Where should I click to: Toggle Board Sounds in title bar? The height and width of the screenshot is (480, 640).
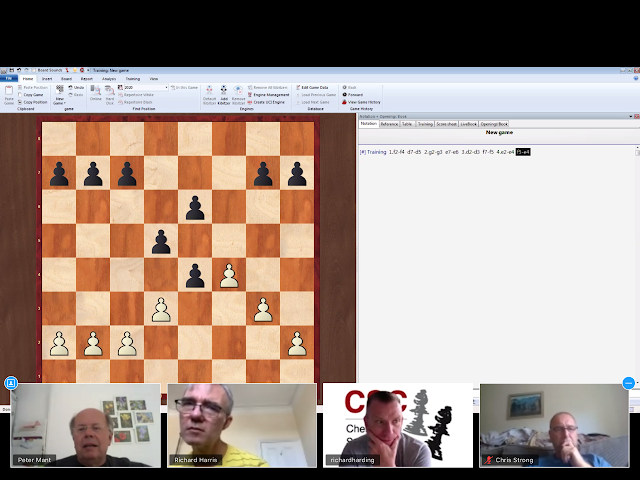tap(49, 70)
